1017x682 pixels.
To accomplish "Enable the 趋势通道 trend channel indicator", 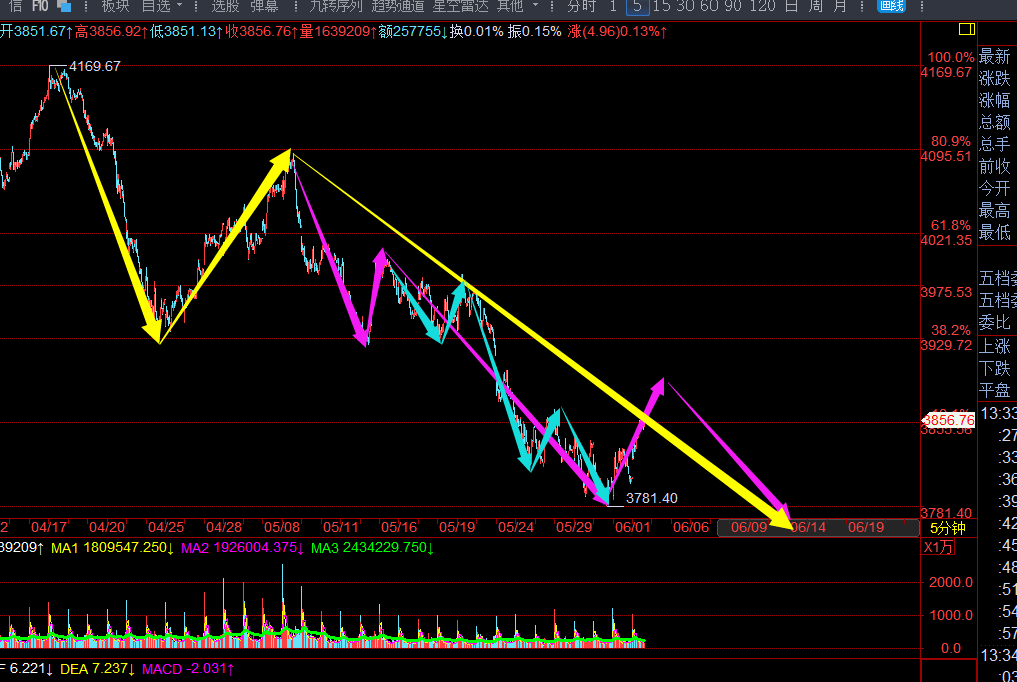I will [x=398, y=6].
